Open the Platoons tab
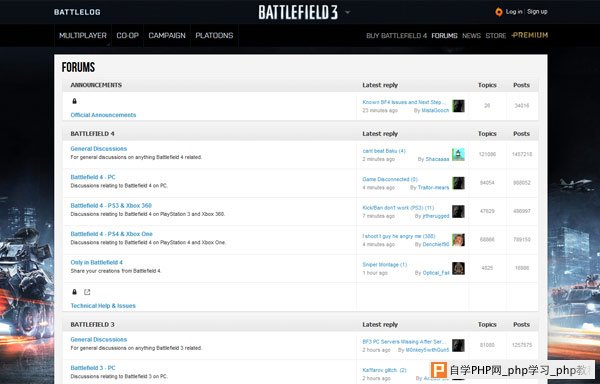The width and height of the screenshot is (600, 384). [x=214, y=36]
